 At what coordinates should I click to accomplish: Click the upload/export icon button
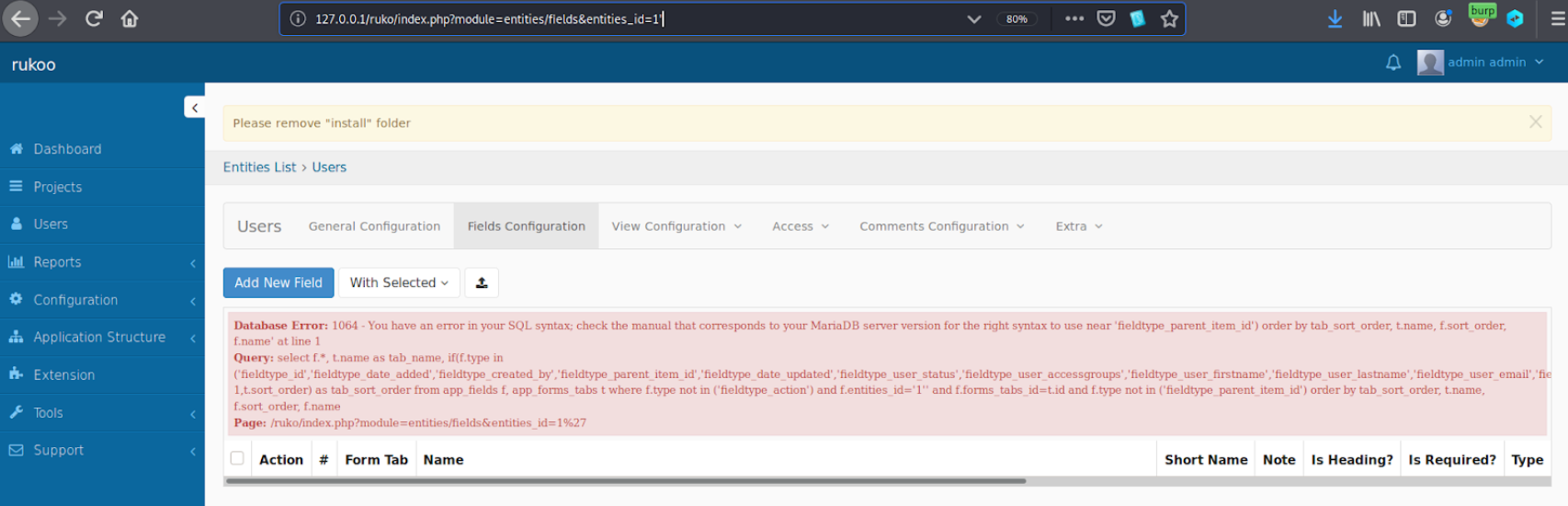(x=482, y=282)
